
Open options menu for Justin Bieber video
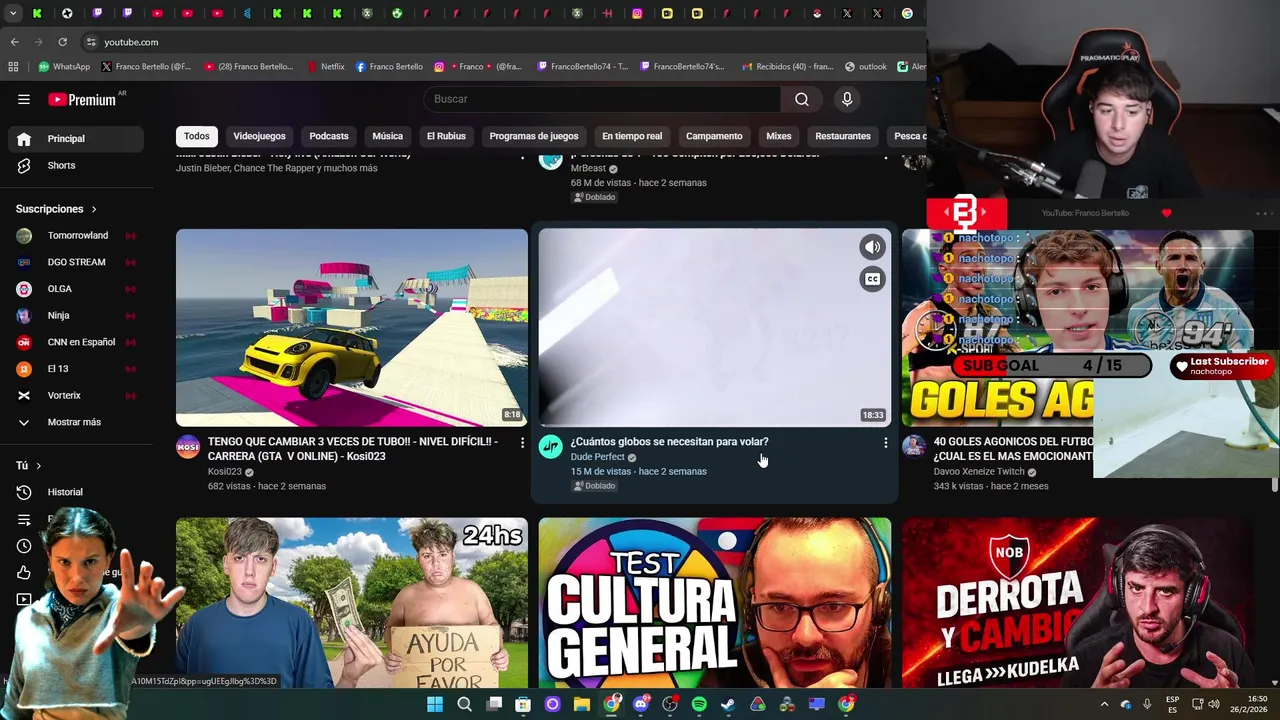[x=522, y=156]
